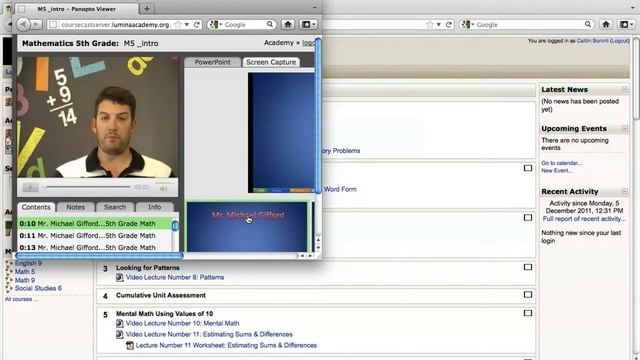Click the Academy breadcrumb link
The width and height of the screenshot is (640, 360).
(x=278, y=43)
